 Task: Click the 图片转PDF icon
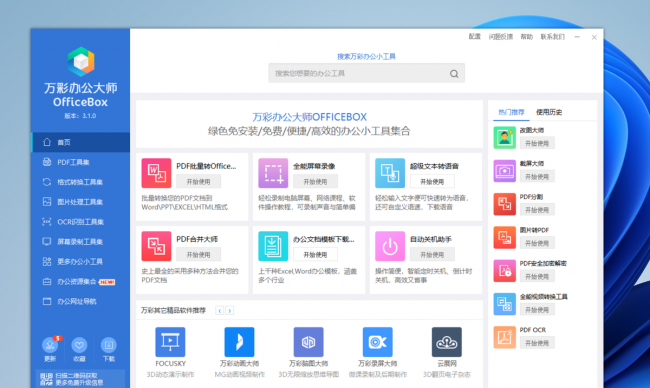504,238
